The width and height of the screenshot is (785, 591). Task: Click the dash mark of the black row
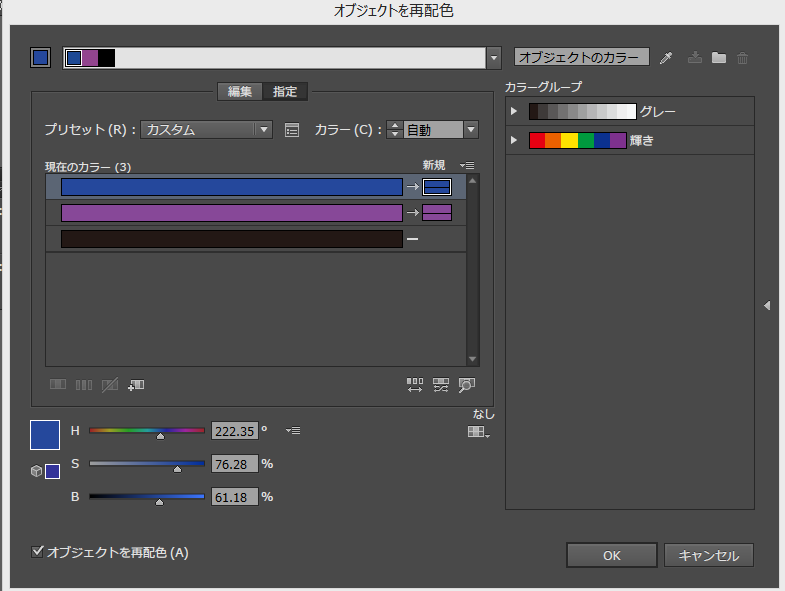[413, 239]
